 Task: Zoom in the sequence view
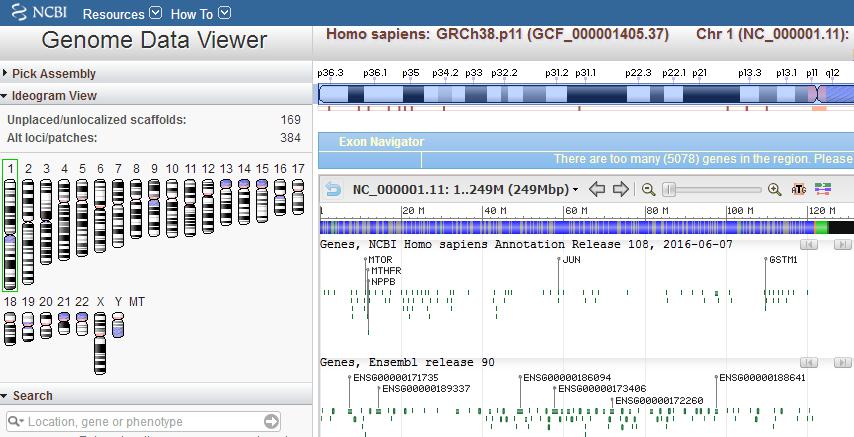(774, 190)
